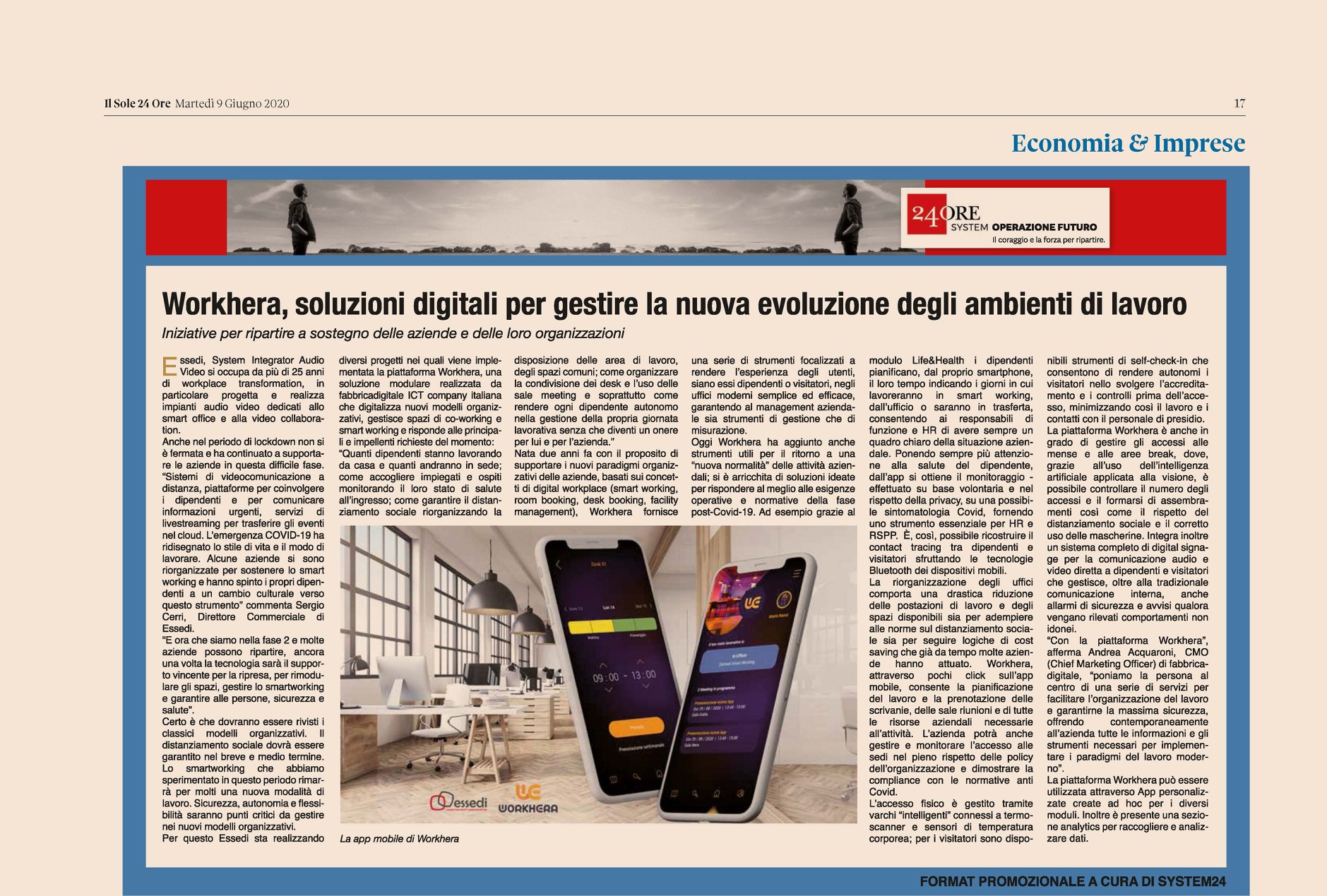Click the date 'Martedì 9 Giugno 2020'

click(x=232, y=104)
